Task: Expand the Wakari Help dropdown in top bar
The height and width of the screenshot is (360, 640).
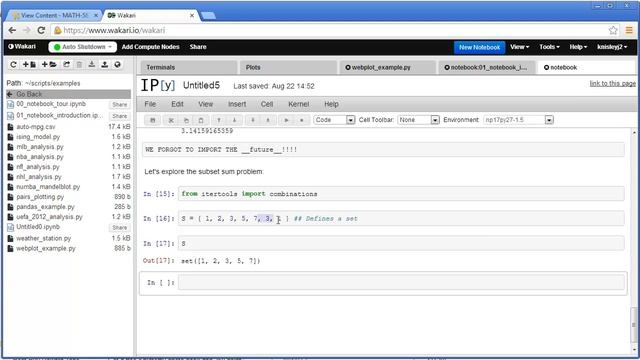Action: (x=578, y=47)
